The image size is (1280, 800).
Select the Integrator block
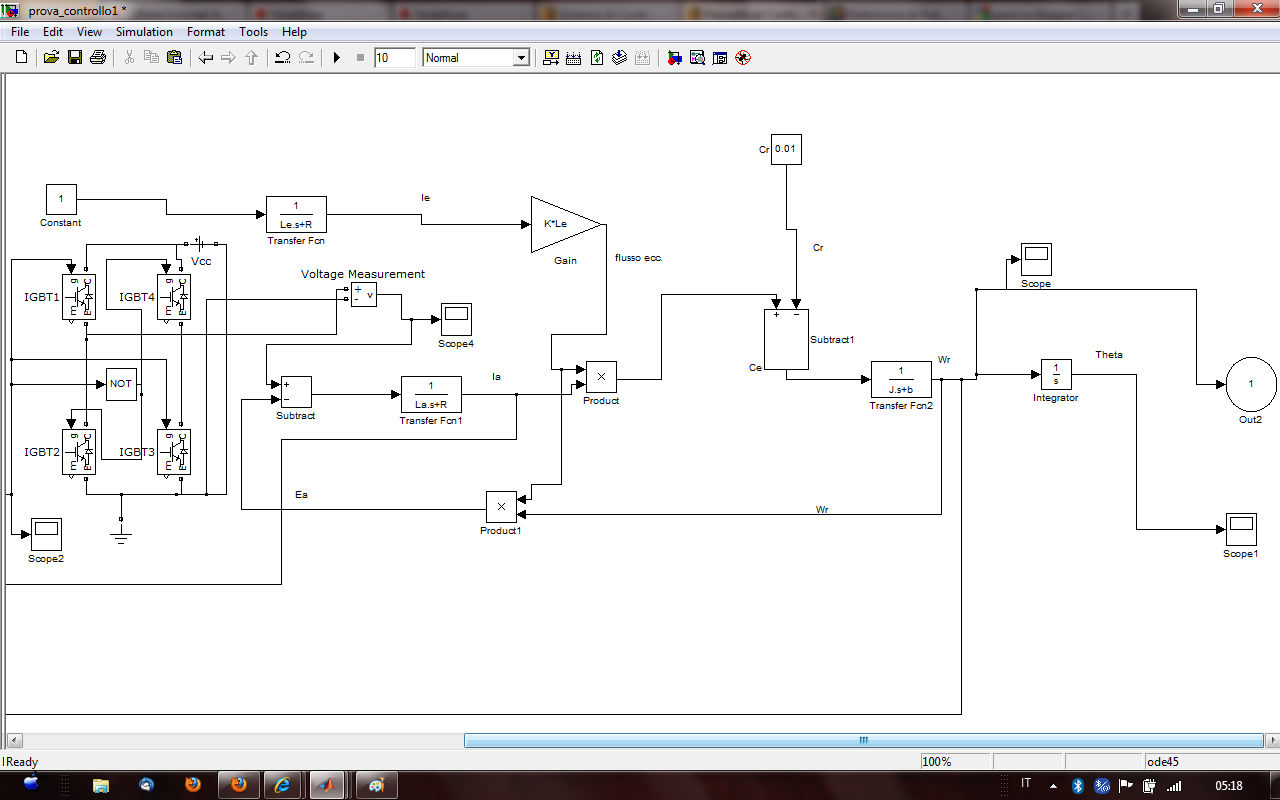1056,375
